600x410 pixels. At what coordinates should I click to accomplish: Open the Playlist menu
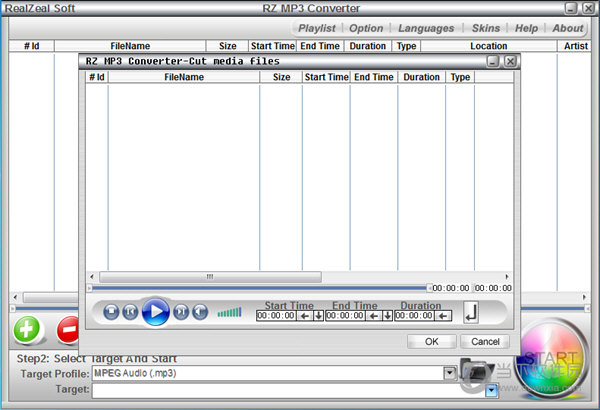[317, 28]
